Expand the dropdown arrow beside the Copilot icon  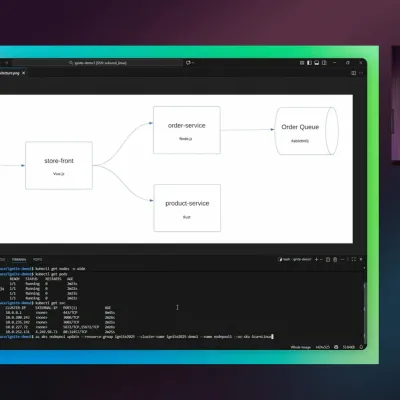click(x=193, y=63)
